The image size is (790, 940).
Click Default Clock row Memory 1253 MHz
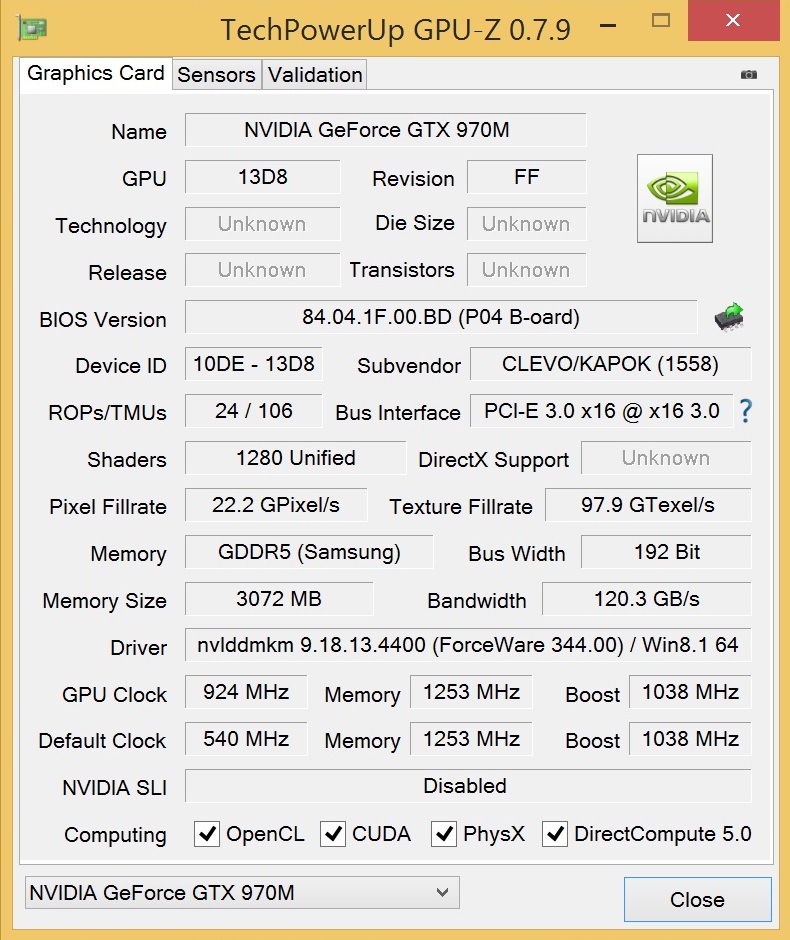tap(471, 739)
